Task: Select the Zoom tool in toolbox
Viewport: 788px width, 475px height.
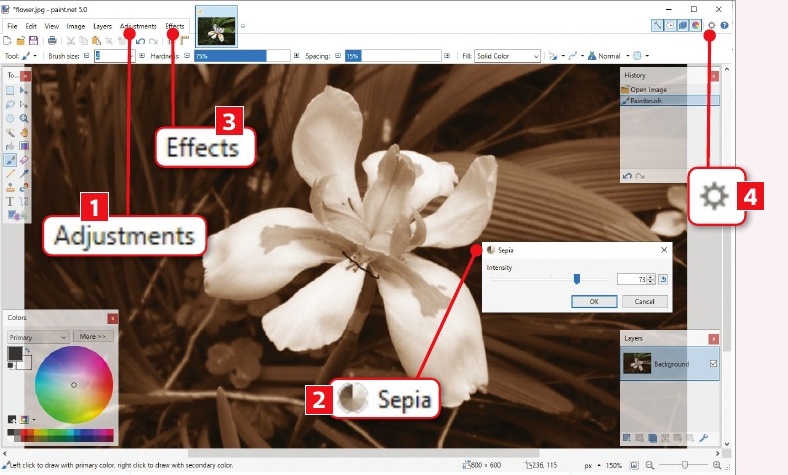Action: (x=24, y=117)
